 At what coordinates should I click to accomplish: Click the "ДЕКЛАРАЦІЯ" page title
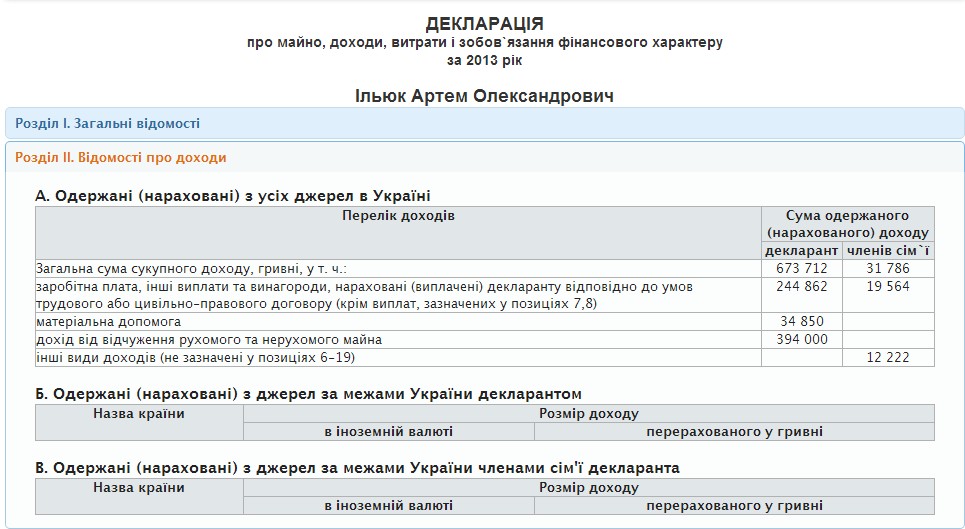point(484,23)
